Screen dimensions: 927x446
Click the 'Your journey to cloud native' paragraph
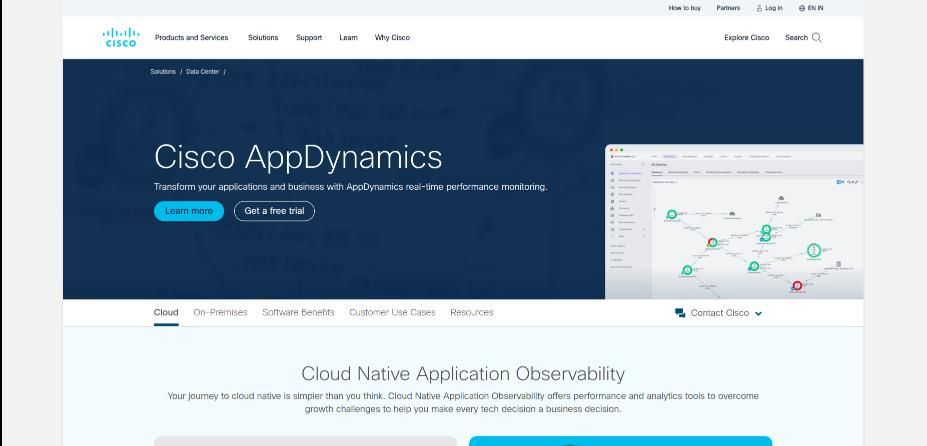tap(463, 402)
